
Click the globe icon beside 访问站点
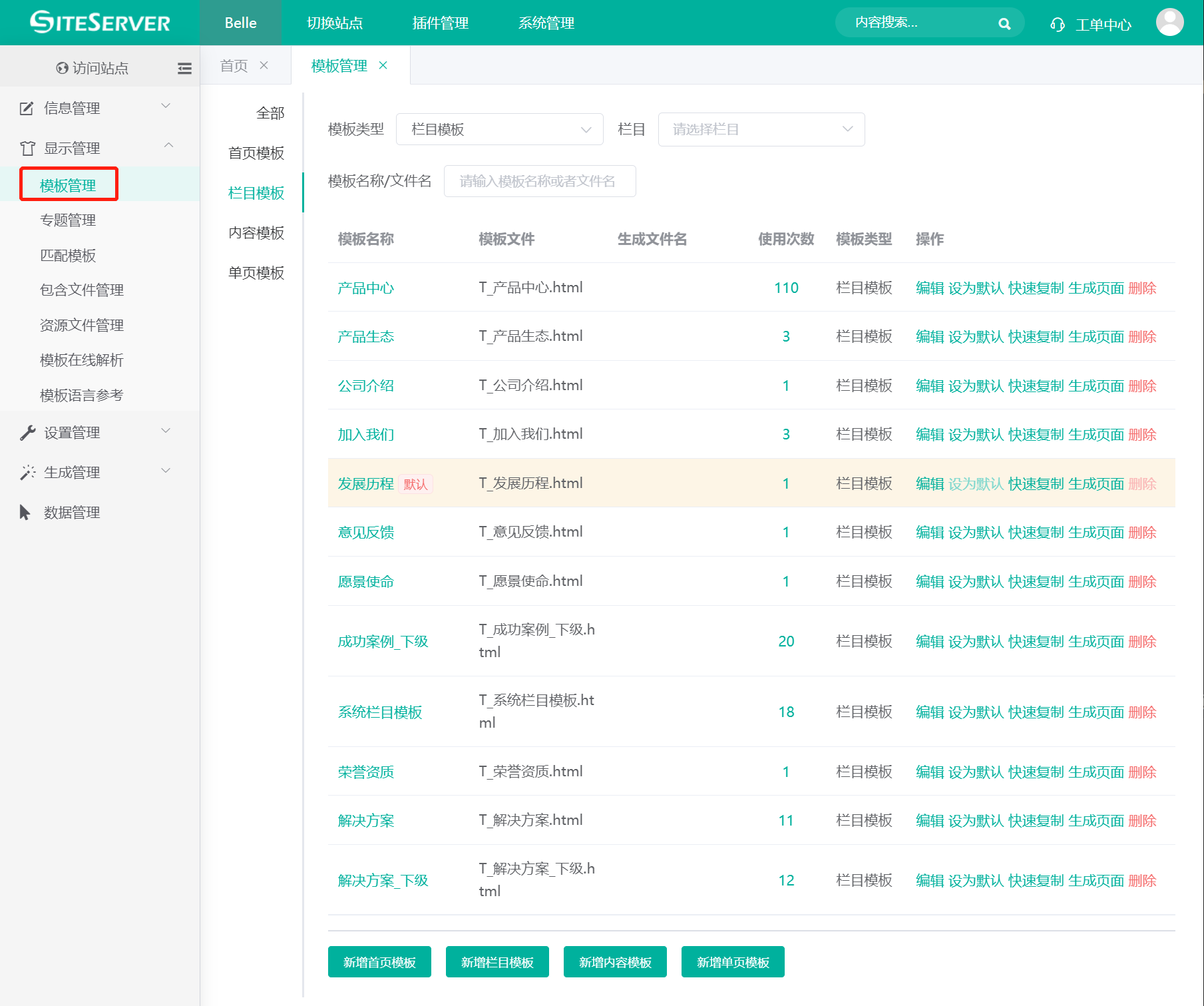click(62, 68)
